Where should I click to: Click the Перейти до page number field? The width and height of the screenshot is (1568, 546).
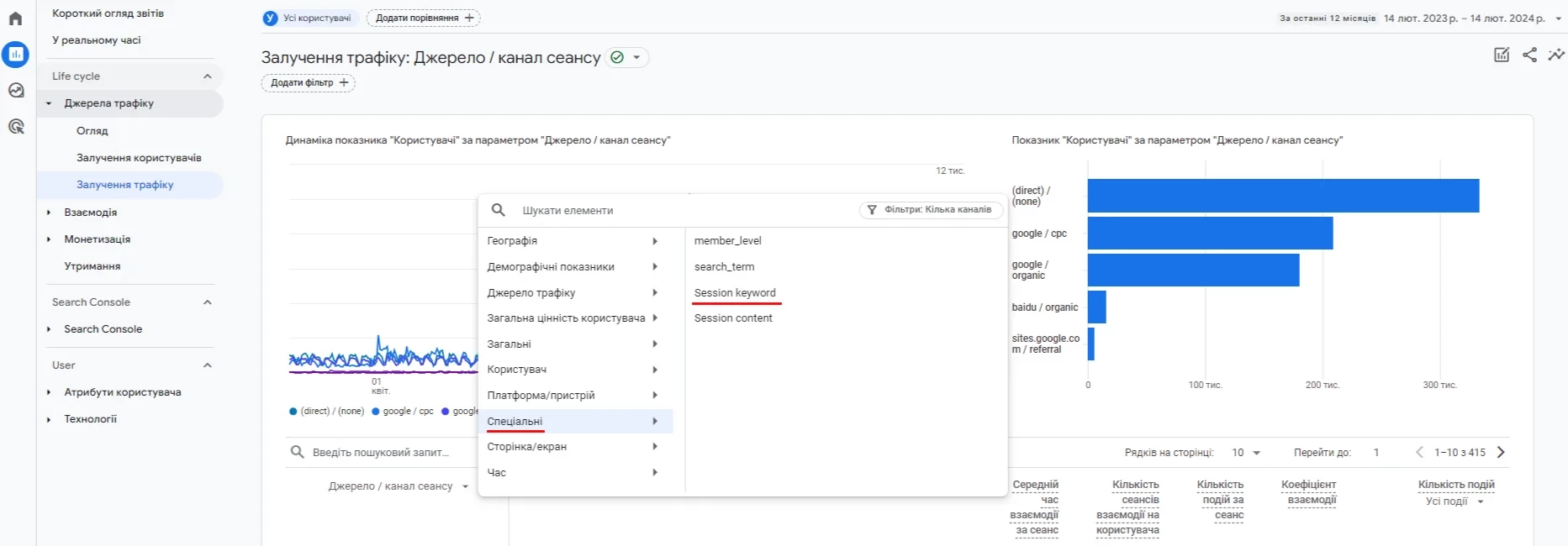(x=1376, y=453)
